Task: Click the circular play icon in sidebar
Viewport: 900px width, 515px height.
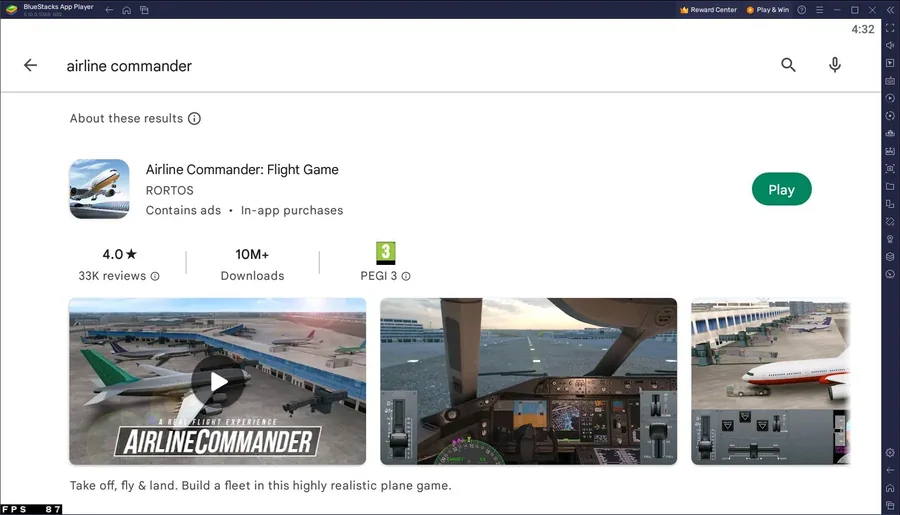Action: tap(890, 98)
